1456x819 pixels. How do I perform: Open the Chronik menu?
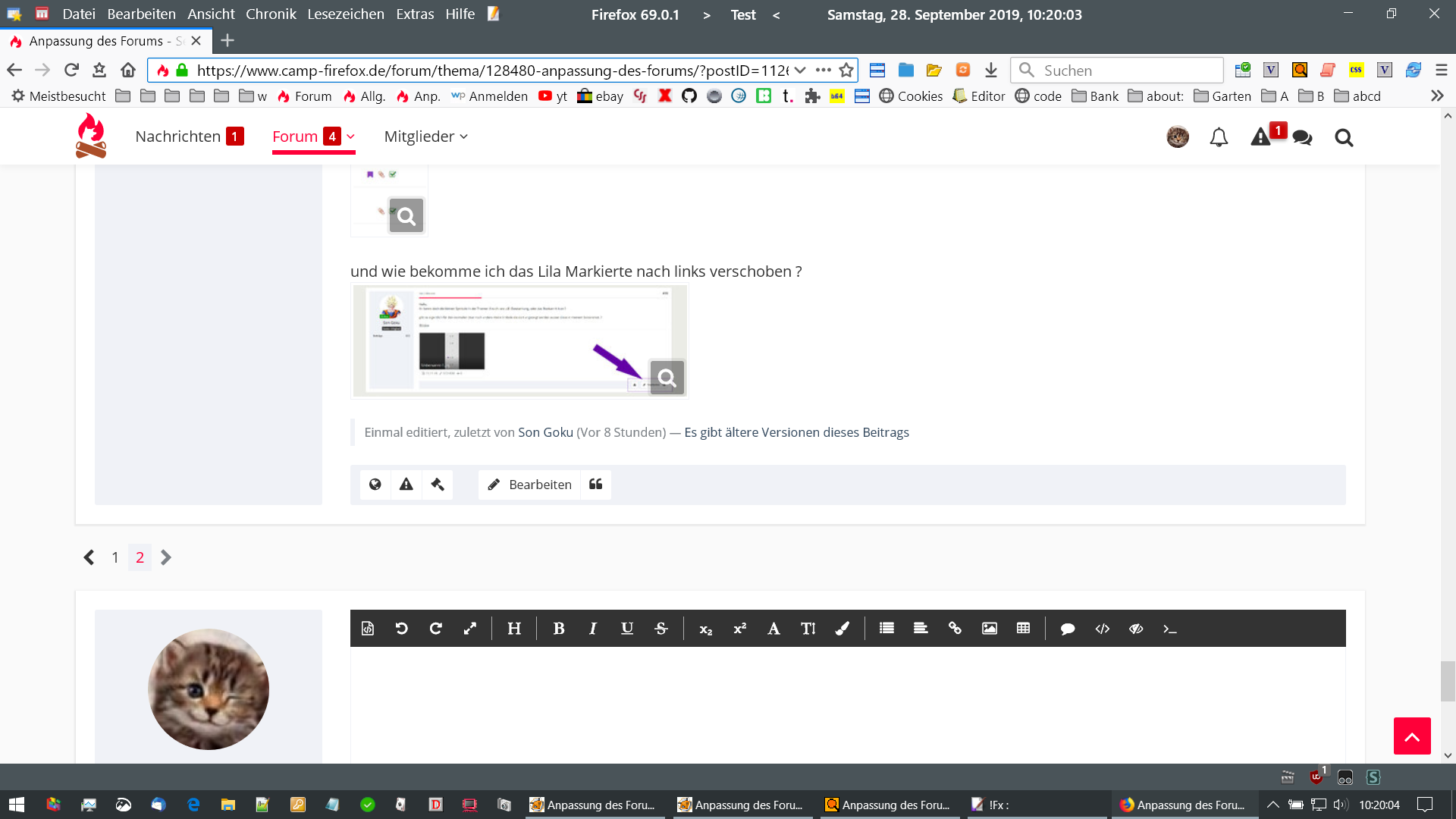(271, 14)
